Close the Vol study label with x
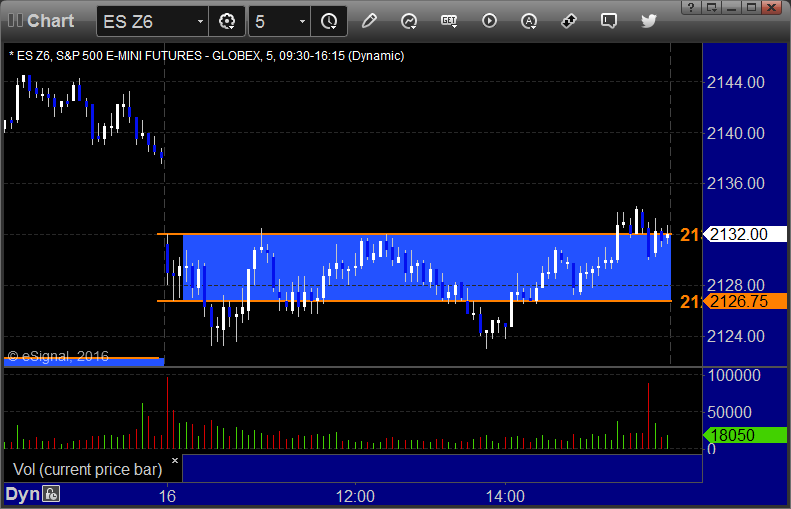 [175, 460]
